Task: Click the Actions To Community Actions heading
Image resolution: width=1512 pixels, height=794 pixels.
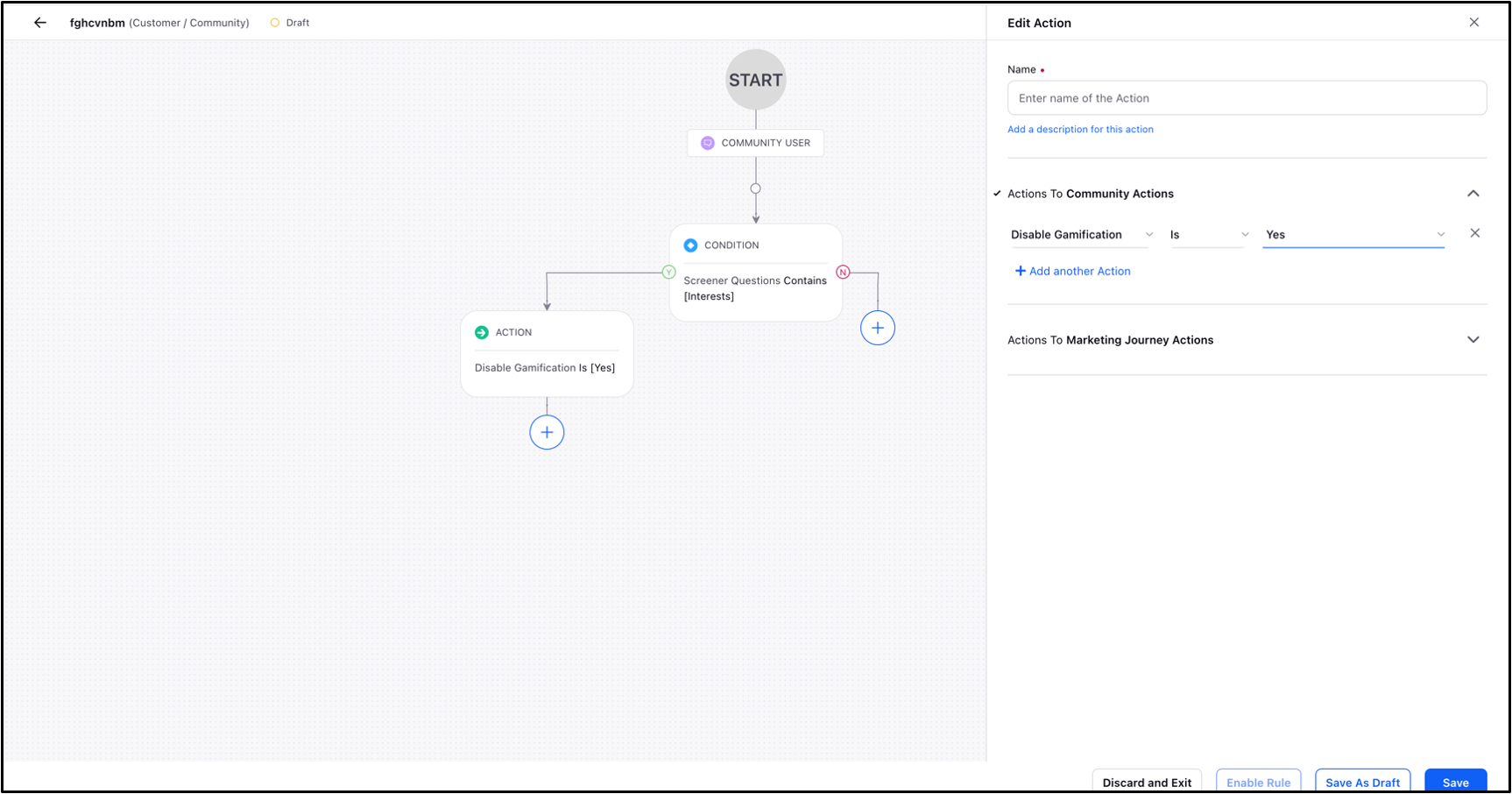Action: [x=1091, y=194]
